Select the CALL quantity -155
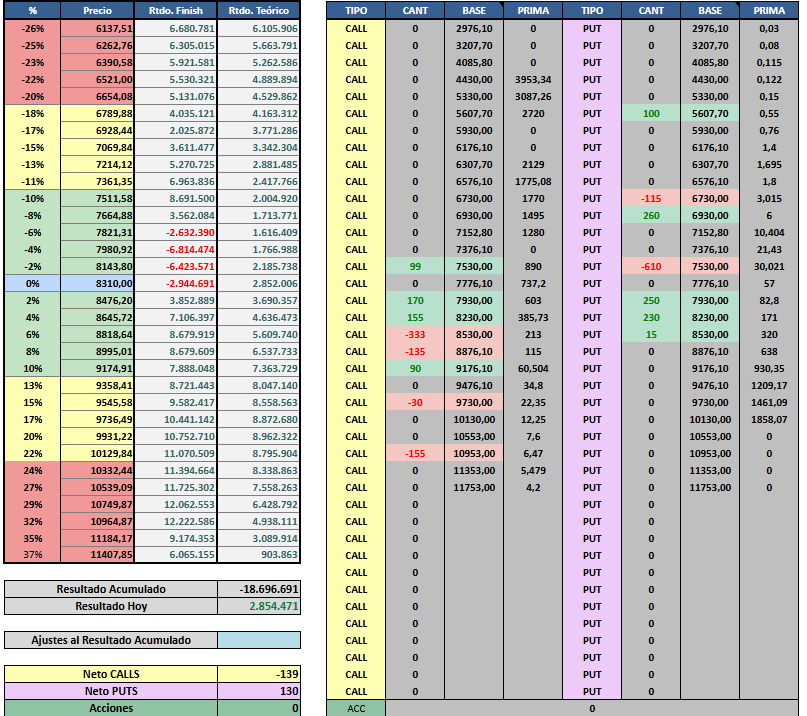This screenshot has width=807, height=716. (415, 453)
